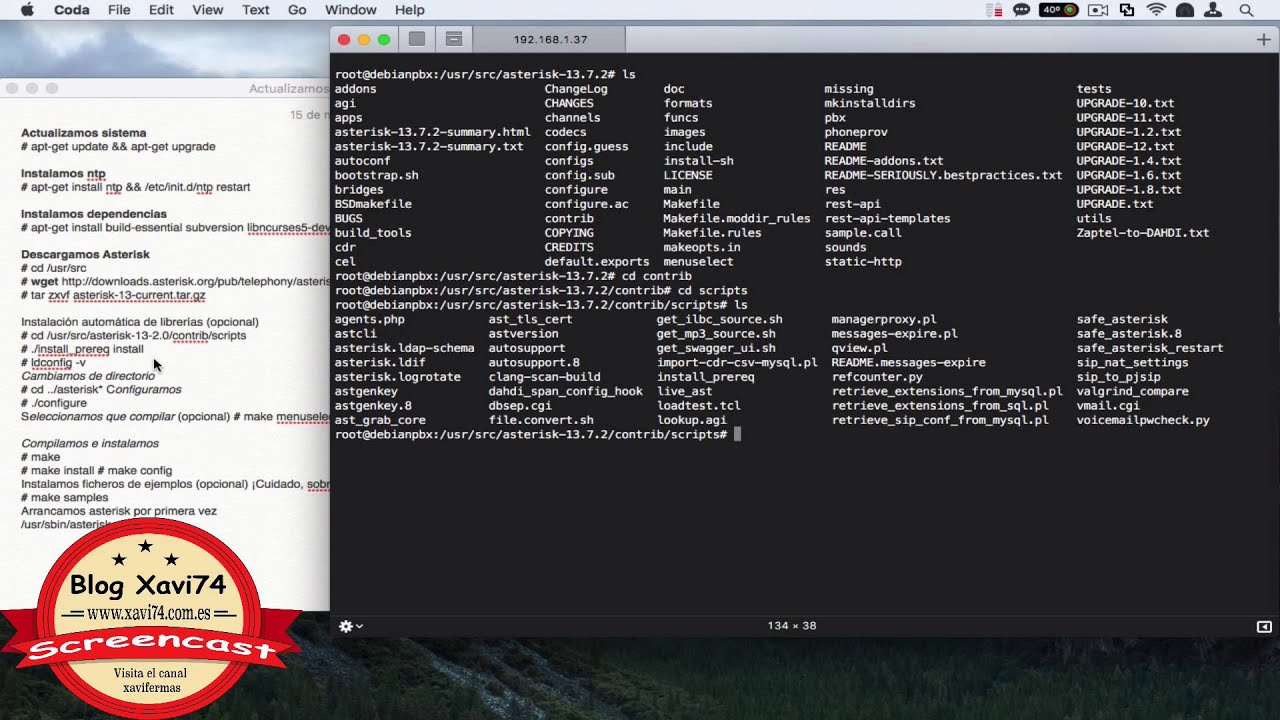
Task: Click the screen recording camera icon
Action: 1098,10
